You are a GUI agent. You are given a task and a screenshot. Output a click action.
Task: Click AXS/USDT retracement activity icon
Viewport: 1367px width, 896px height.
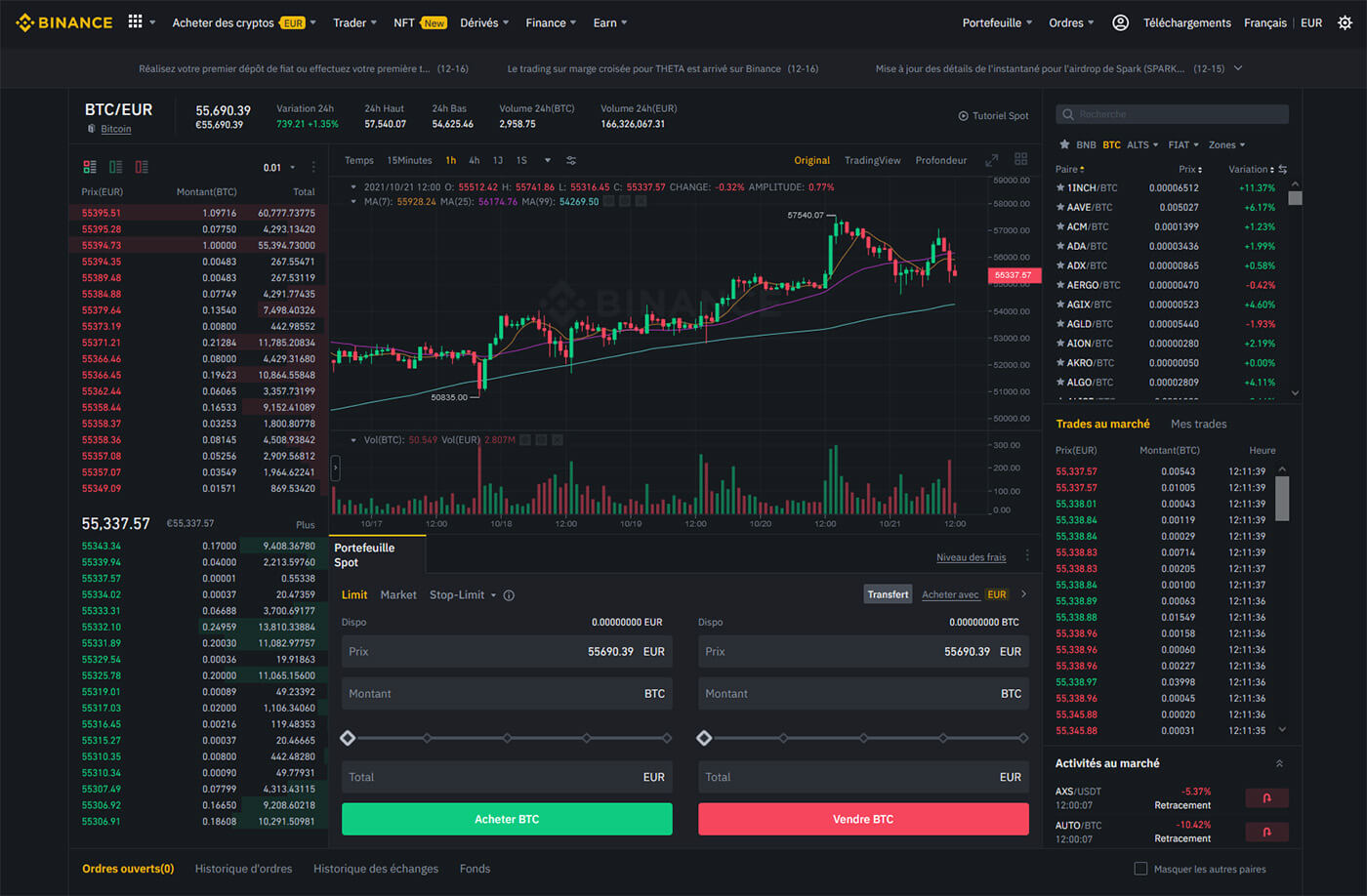pyautogui.click(x=1266, y=798)
